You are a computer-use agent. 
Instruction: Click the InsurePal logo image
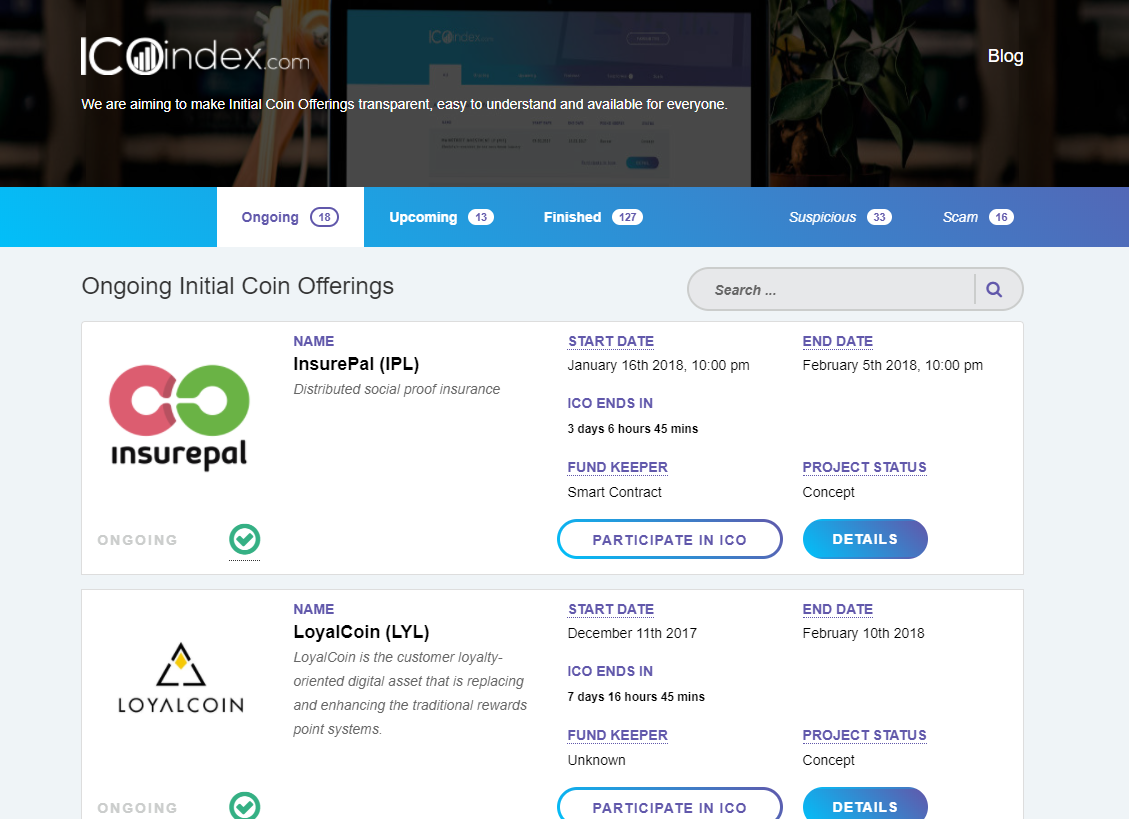click(x=179, y=418)
